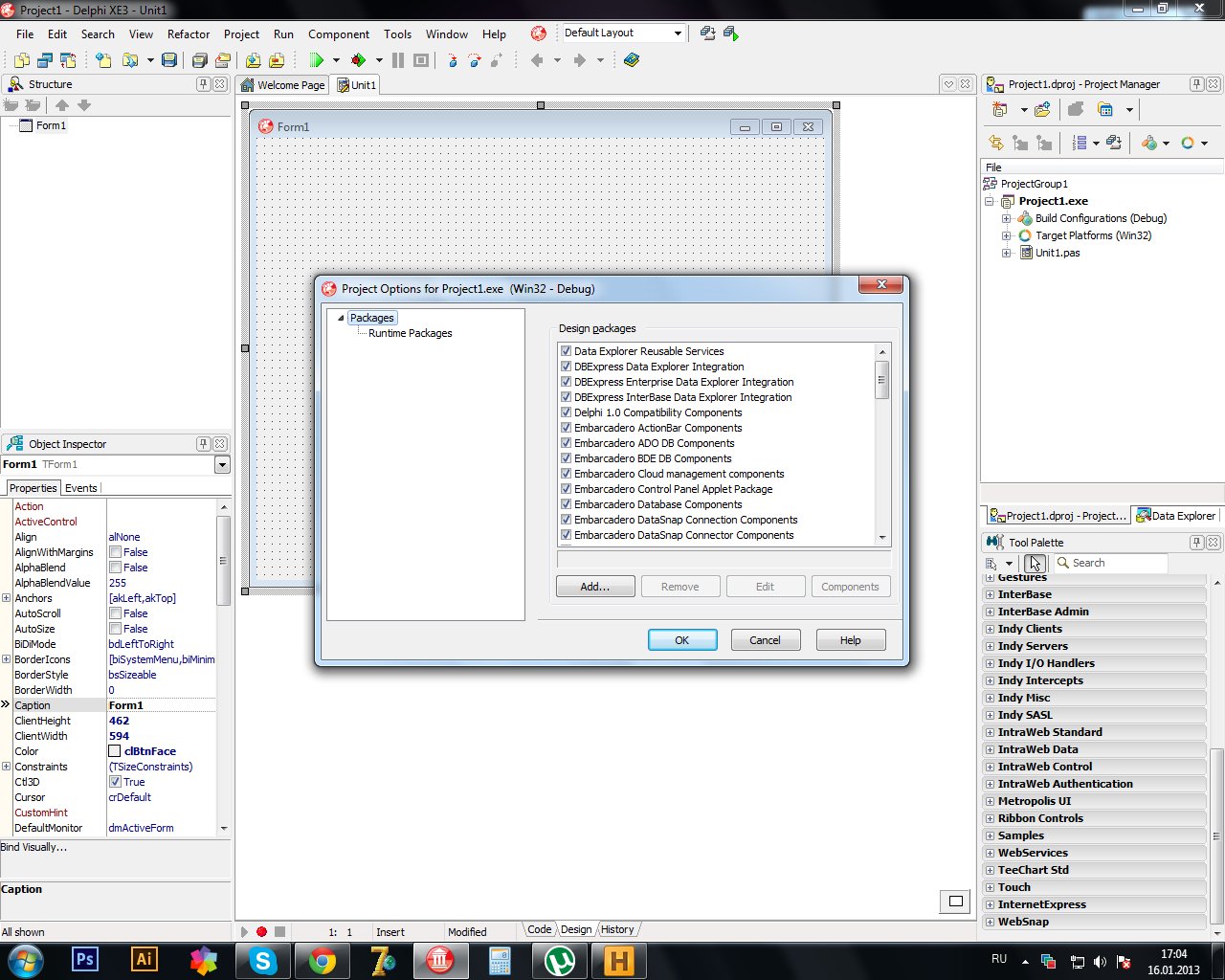Switch to the Data Explorer tab

pyautogui.click(x=1175, y=516)
